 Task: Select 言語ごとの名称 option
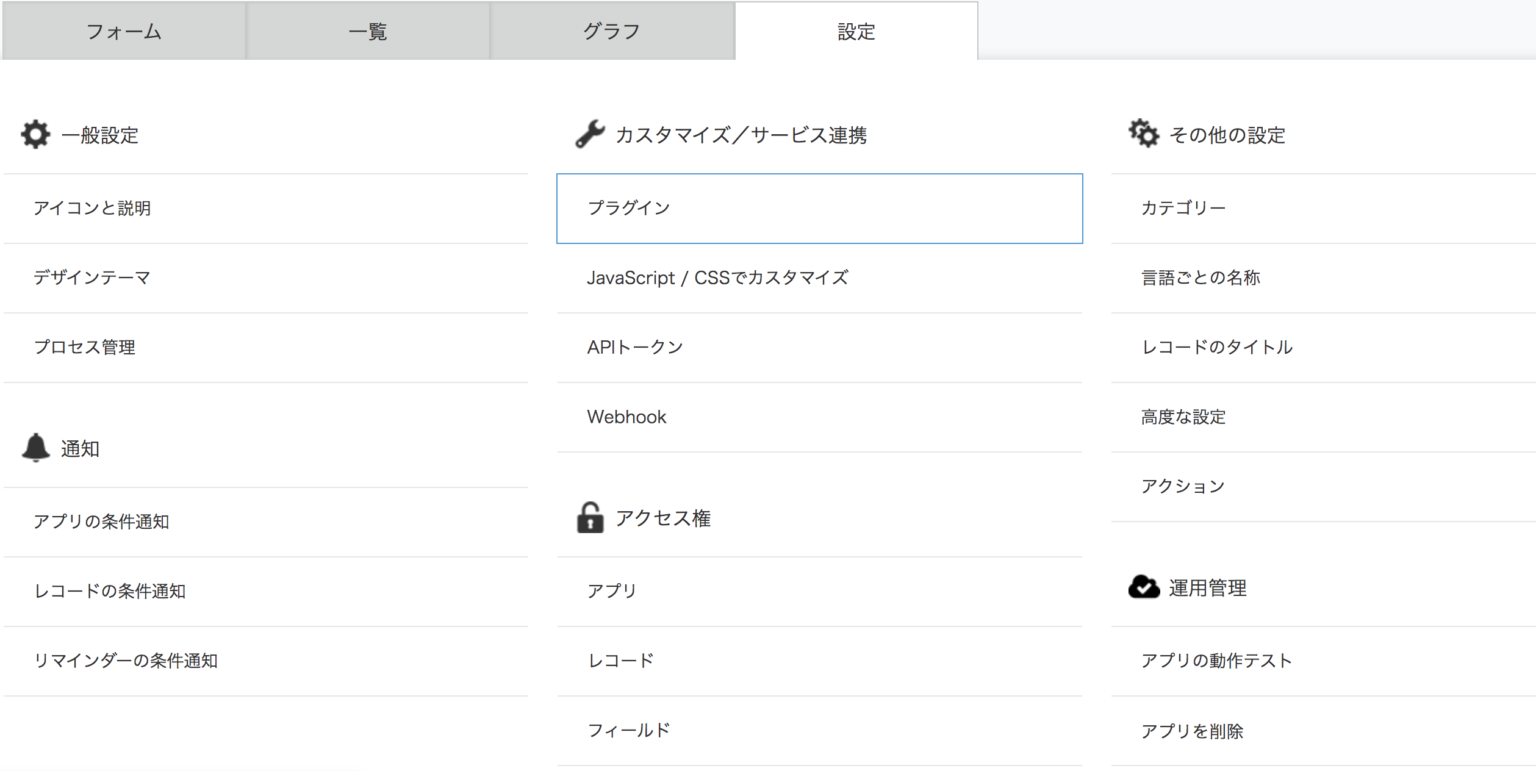pos(1200,278)
